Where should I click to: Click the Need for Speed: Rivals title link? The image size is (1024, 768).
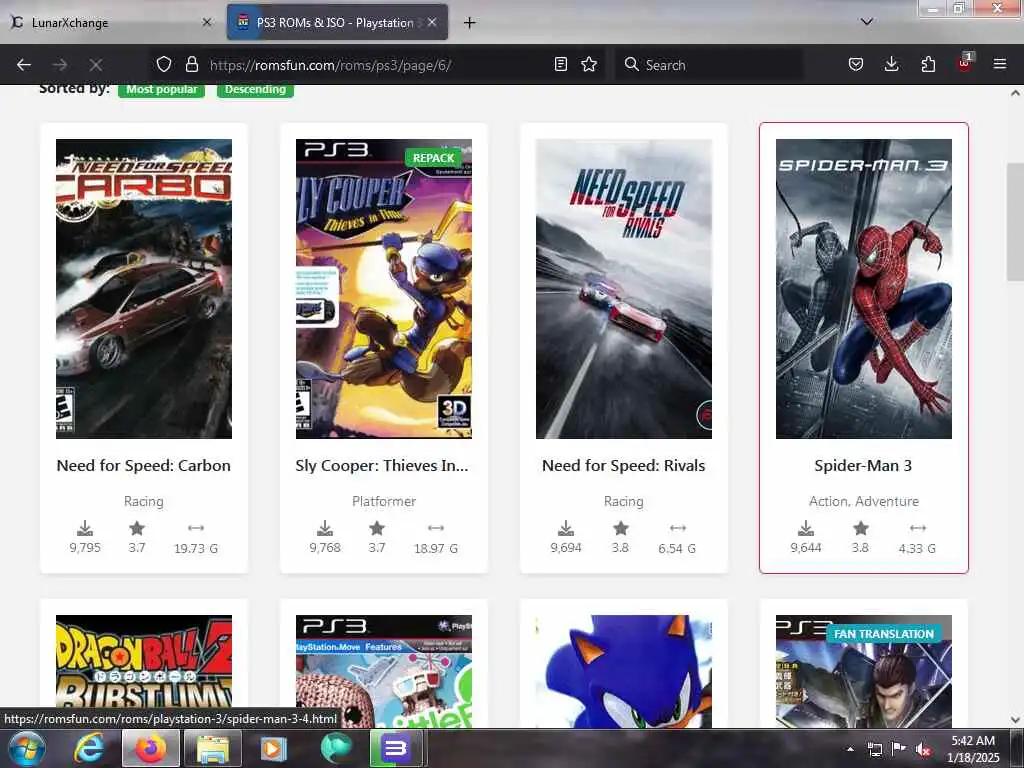point(624,466)
